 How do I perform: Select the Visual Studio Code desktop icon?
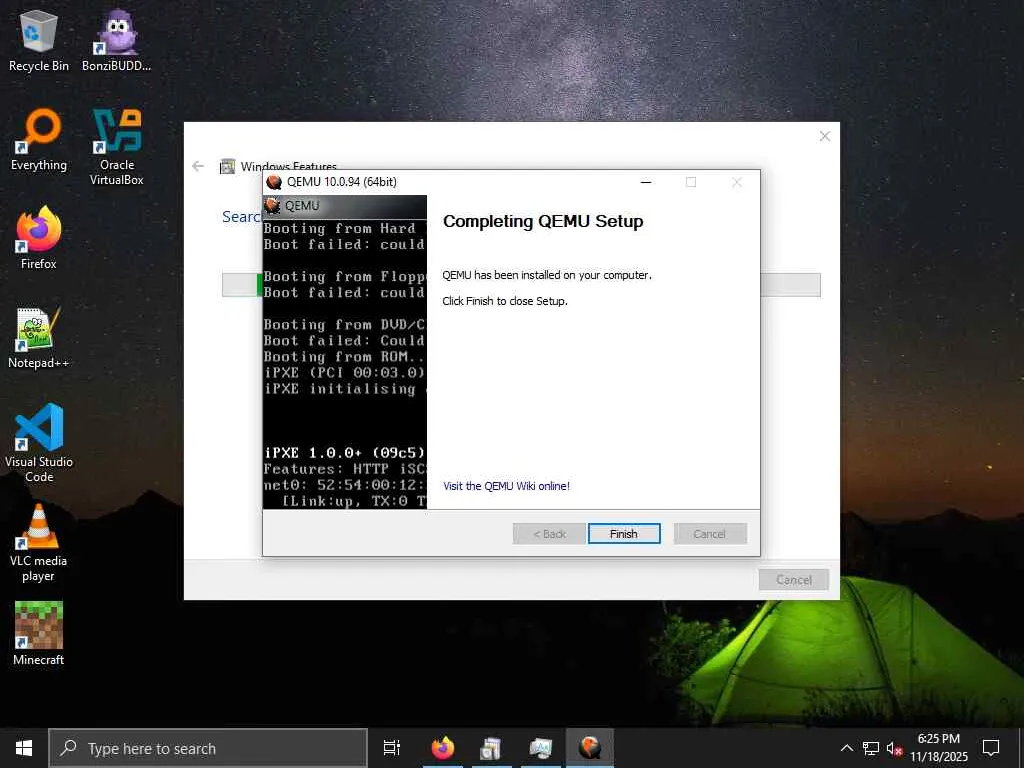click(39, 443)
